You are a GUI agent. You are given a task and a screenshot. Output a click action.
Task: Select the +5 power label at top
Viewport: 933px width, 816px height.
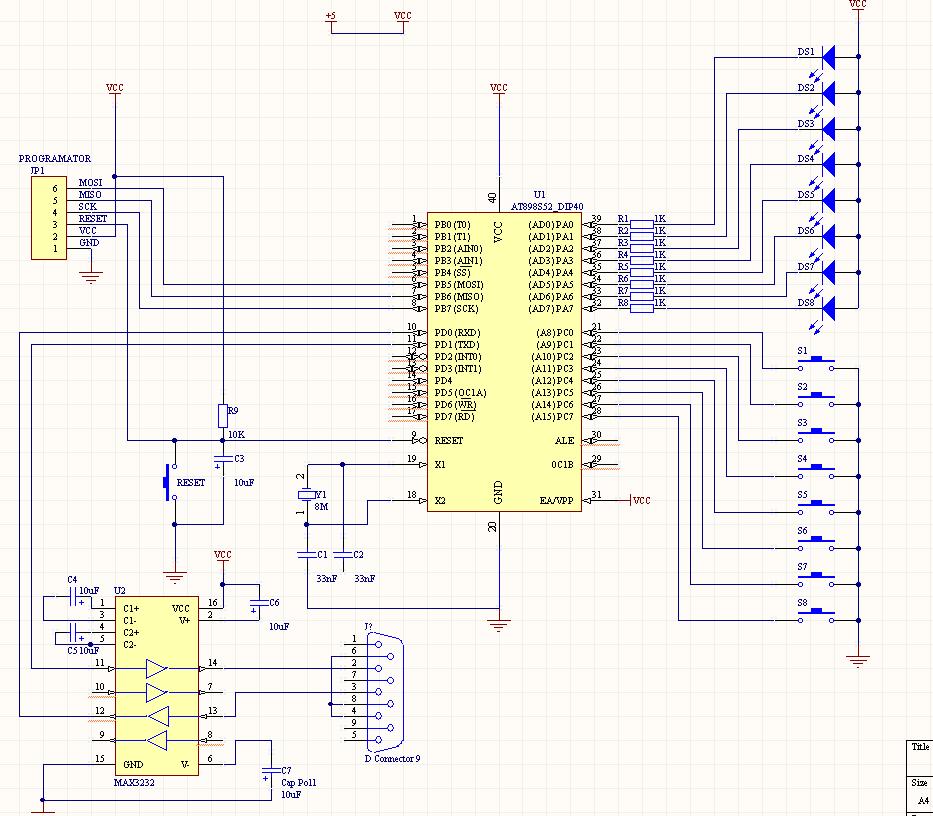pos(331,16)
